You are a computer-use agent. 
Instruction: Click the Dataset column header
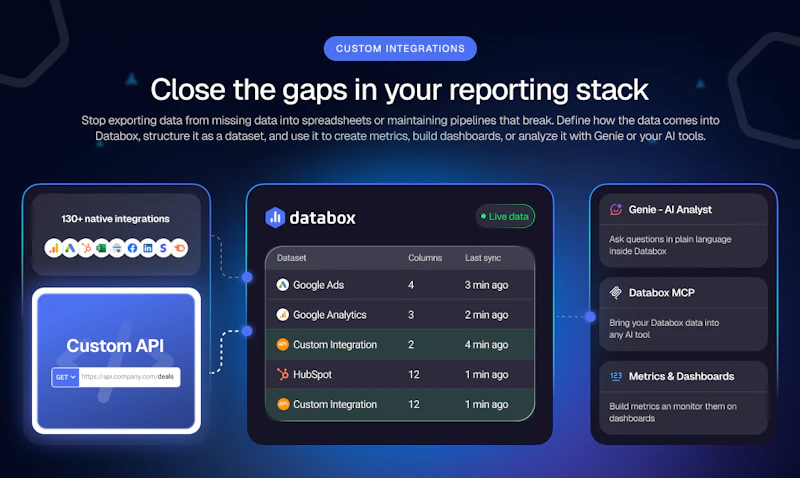click(291, 258)
